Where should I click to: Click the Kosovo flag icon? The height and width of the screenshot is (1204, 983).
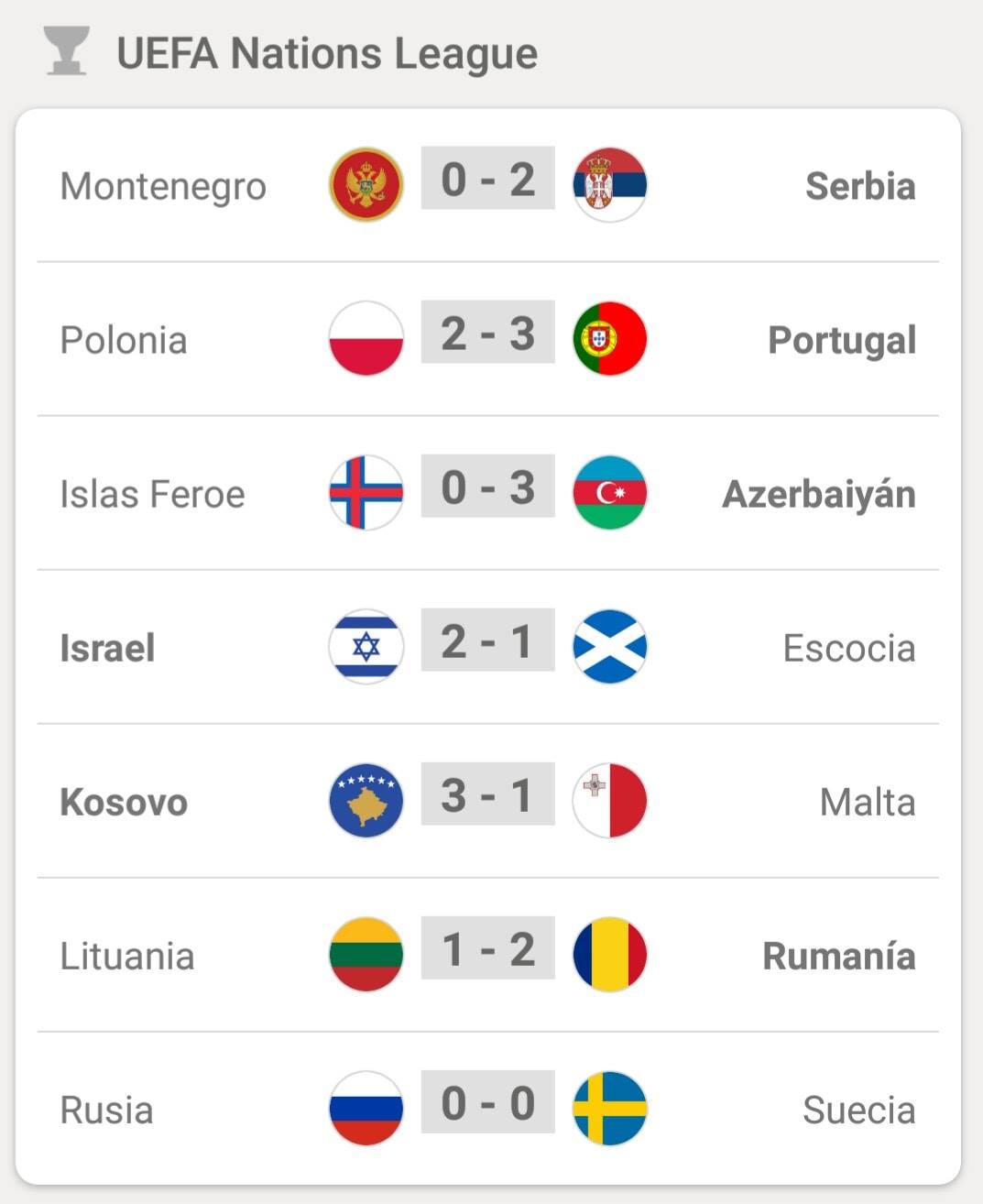(366, 800)
